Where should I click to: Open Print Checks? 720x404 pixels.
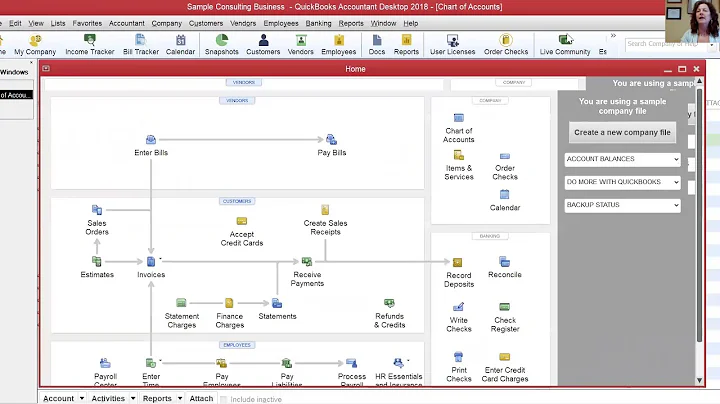[459, 367]
